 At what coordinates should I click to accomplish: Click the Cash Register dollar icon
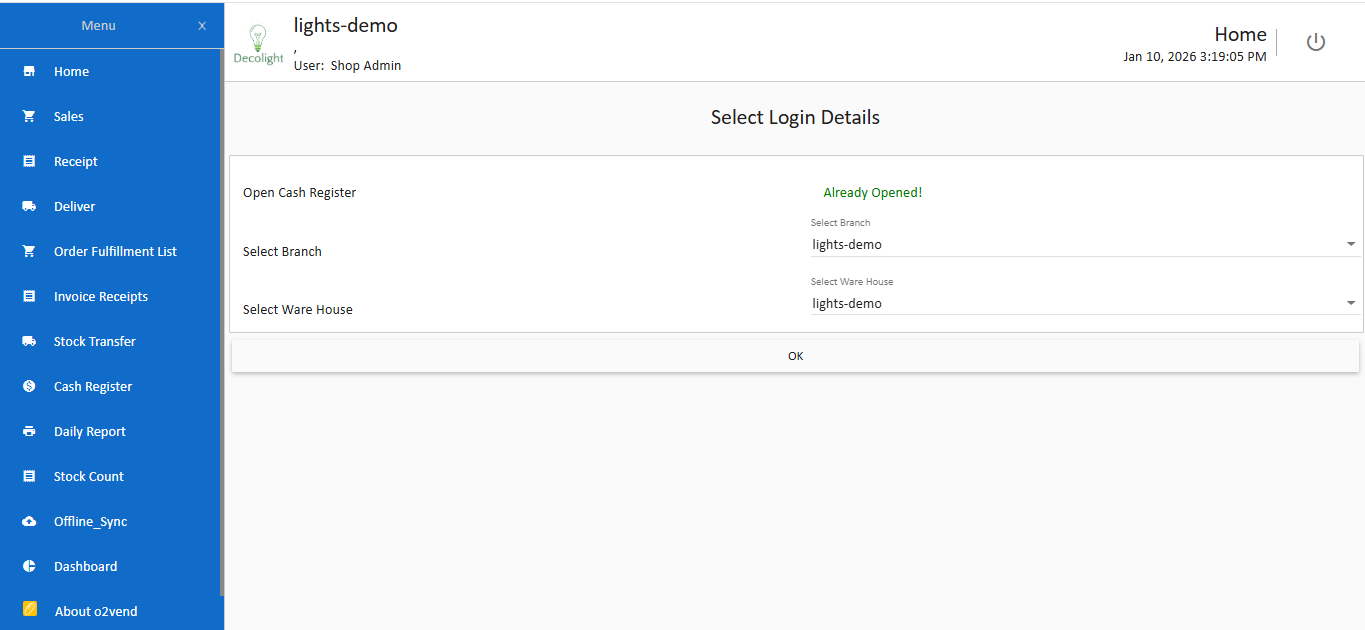click(x=29, y=387)
